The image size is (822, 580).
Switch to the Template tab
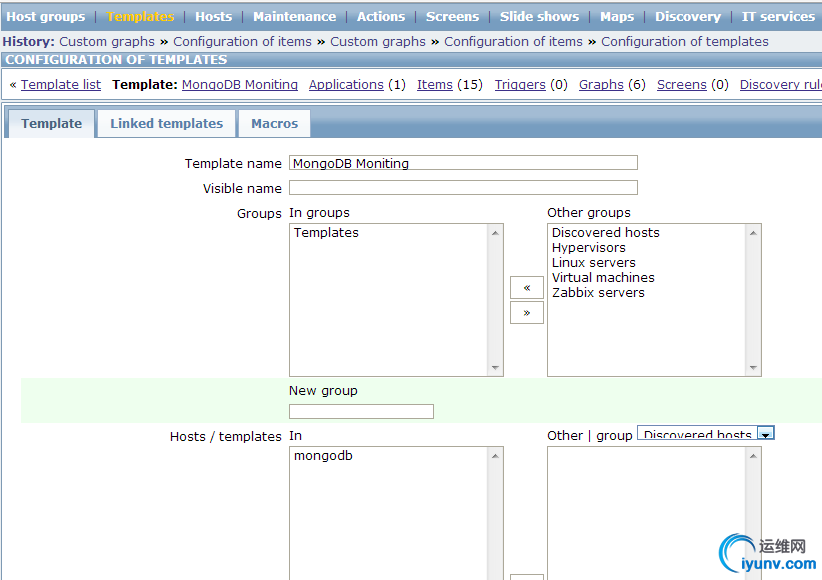[51, 124]
